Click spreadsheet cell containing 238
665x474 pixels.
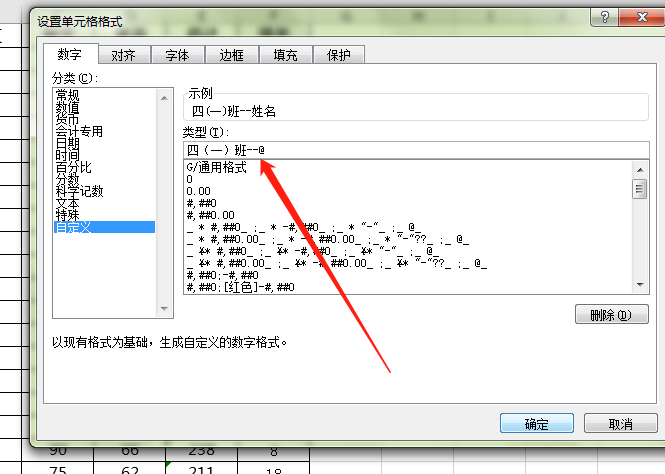click(x=201, y=453)
